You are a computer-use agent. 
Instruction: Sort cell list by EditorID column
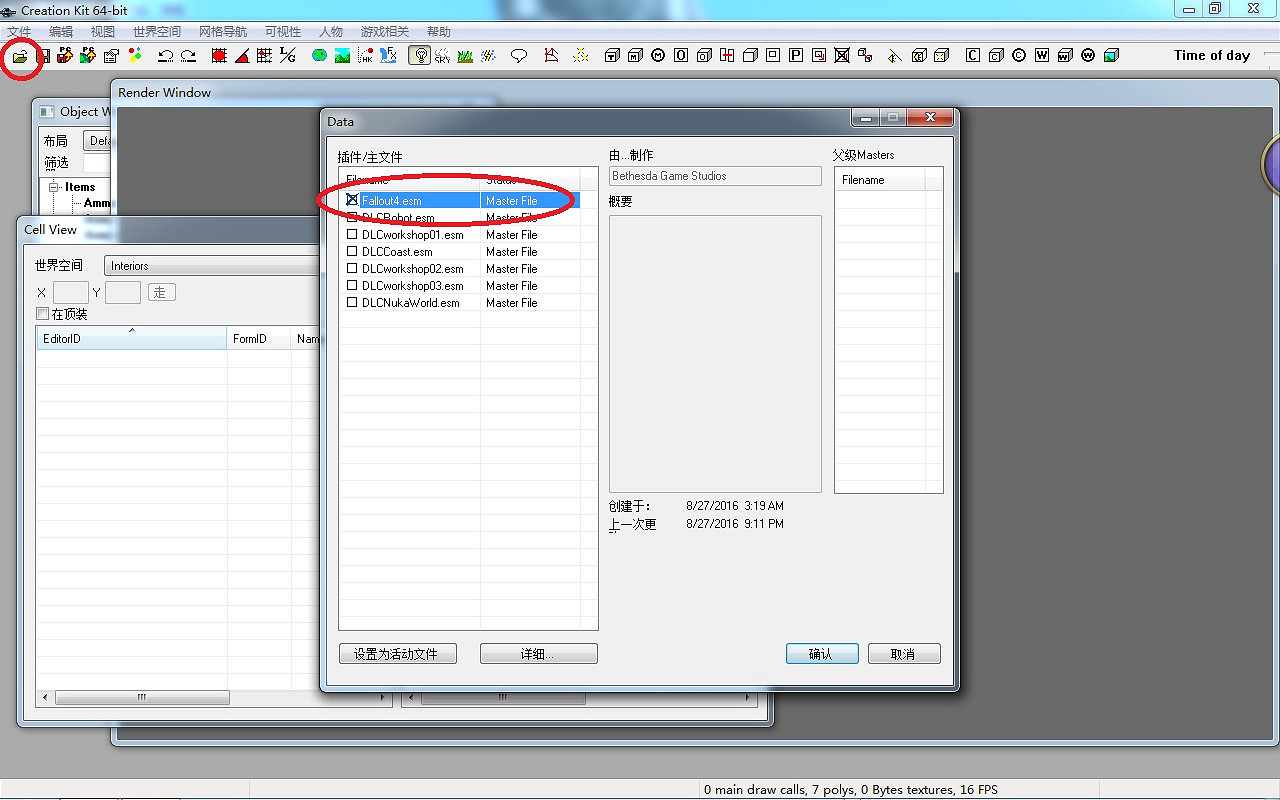click(131, 339)
